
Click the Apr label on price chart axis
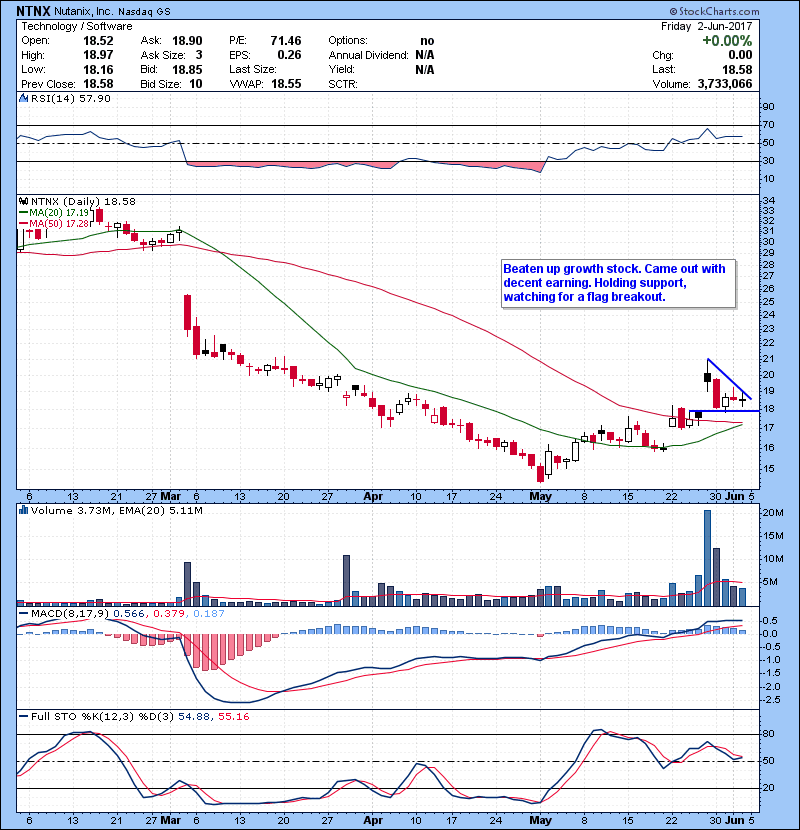(373, 497)
